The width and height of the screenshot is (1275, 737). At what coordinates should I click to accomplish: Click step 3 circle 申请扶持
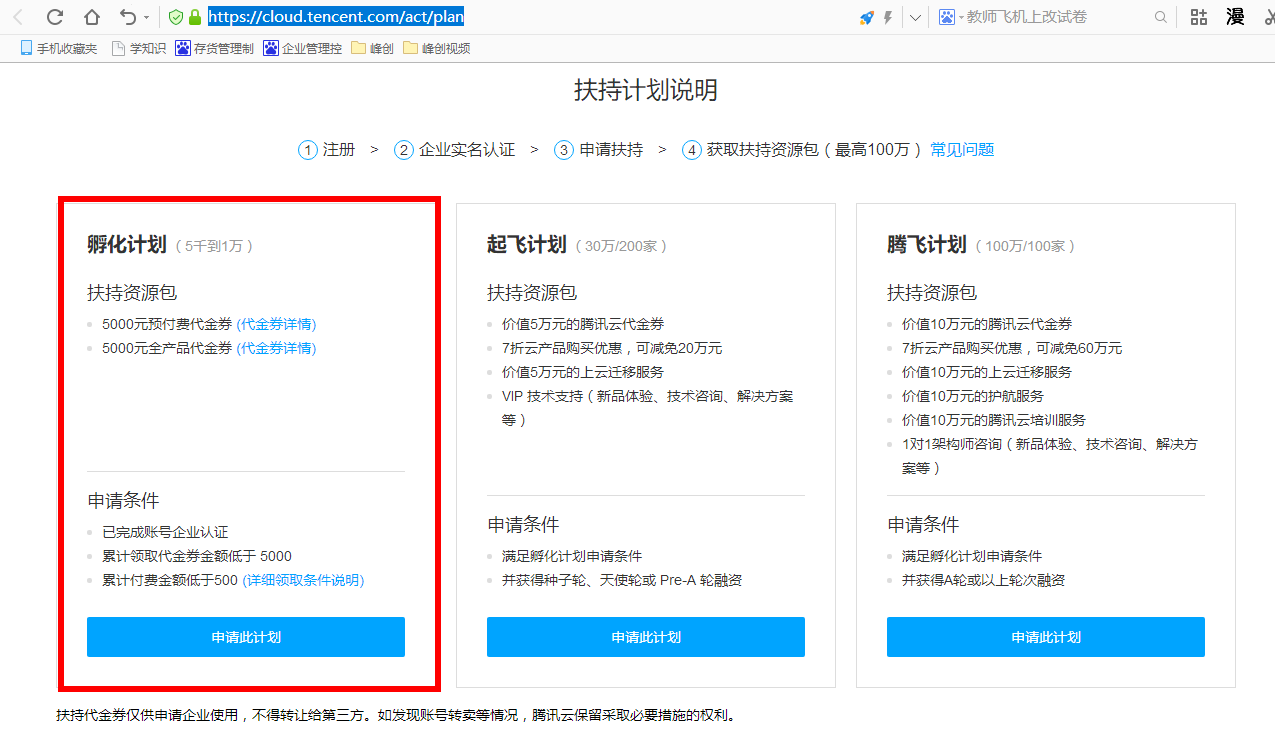click(564, 150)
